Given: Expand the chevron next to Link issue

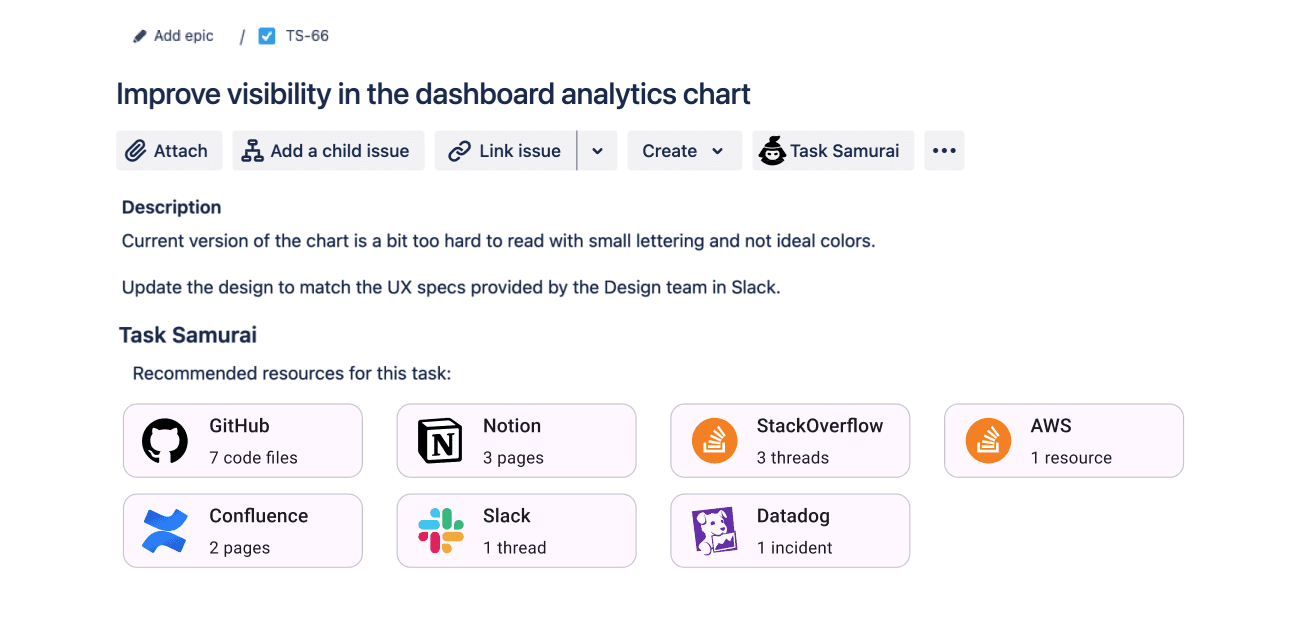Looking at the screenshot, I should click(598, 150).
